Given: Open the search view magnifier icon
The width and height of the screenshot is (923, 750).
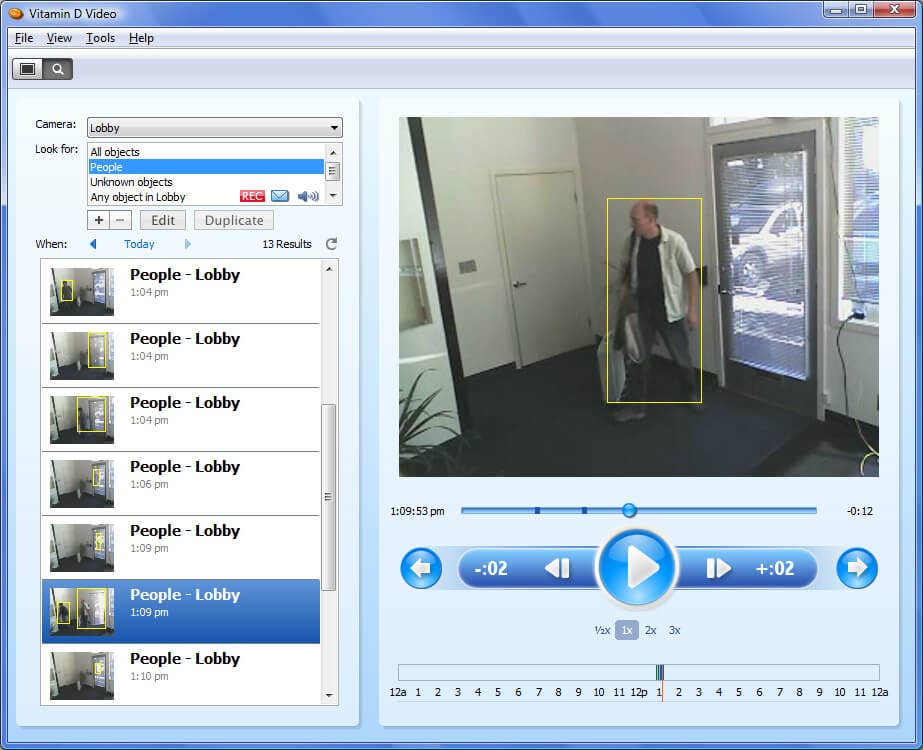Looking at the screenshot, I should [58, 69].
